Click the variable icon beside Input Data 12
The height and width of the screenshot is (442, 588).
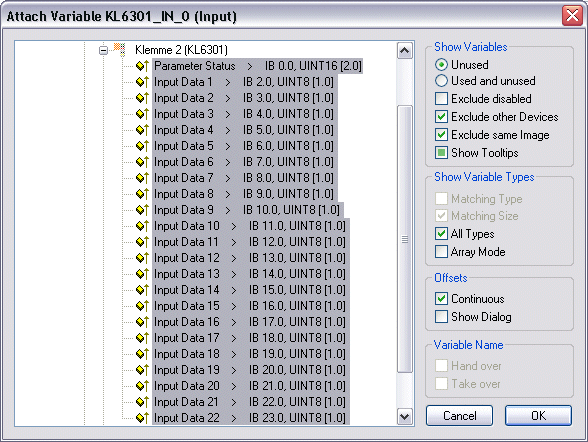click(x=142, y=258)
